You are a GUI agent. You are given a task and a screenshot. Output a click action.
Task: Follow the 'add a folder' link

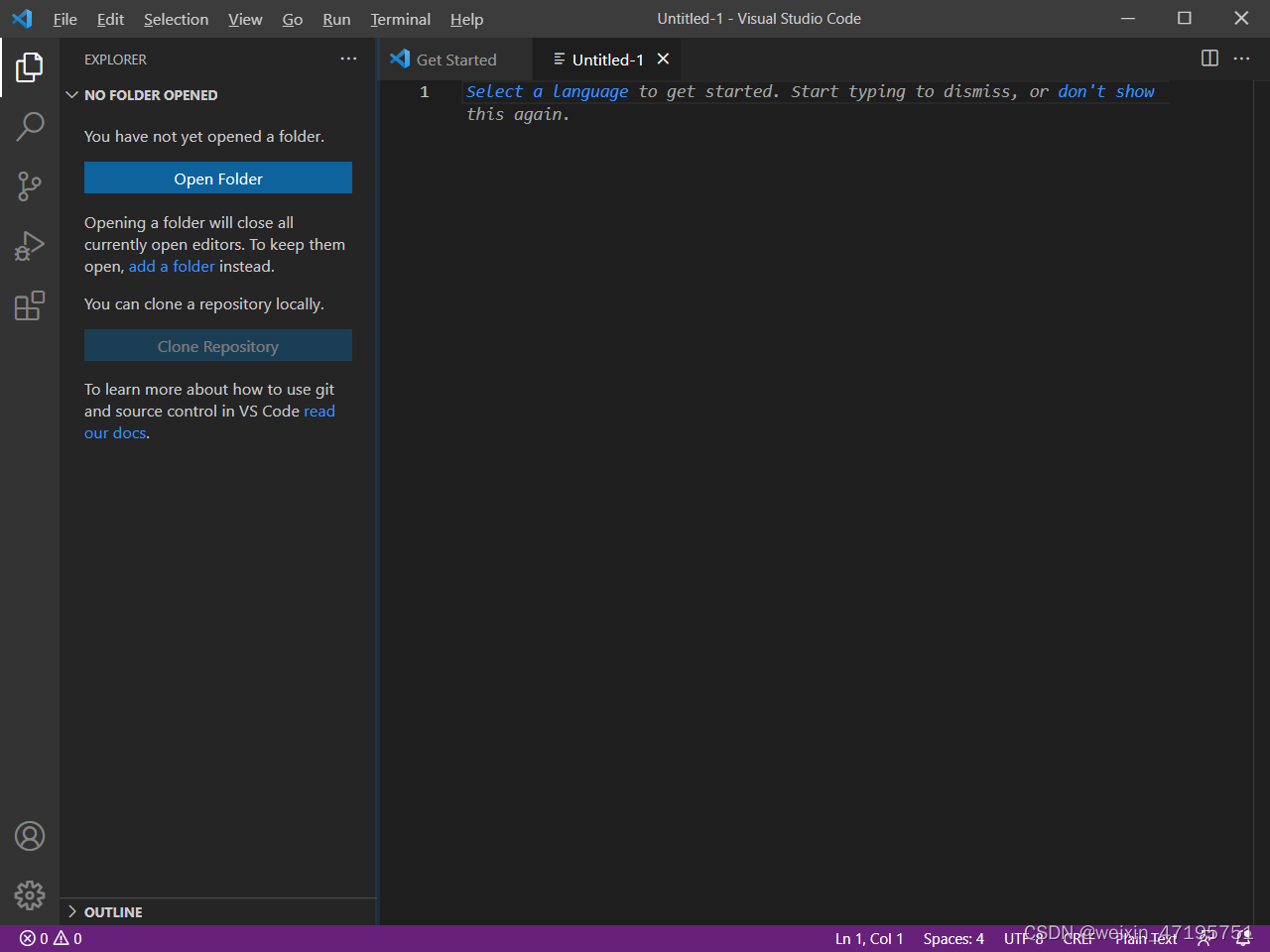172,266
